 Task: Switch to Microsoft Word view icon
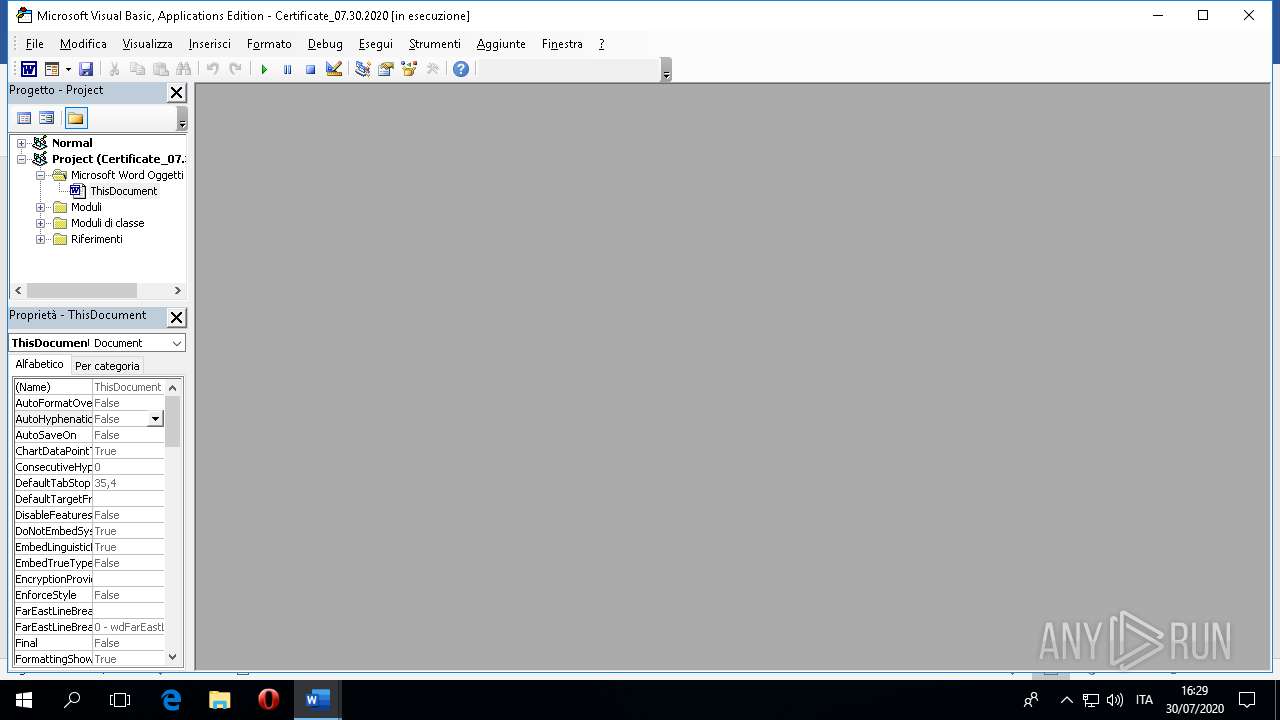coord(29,69)
